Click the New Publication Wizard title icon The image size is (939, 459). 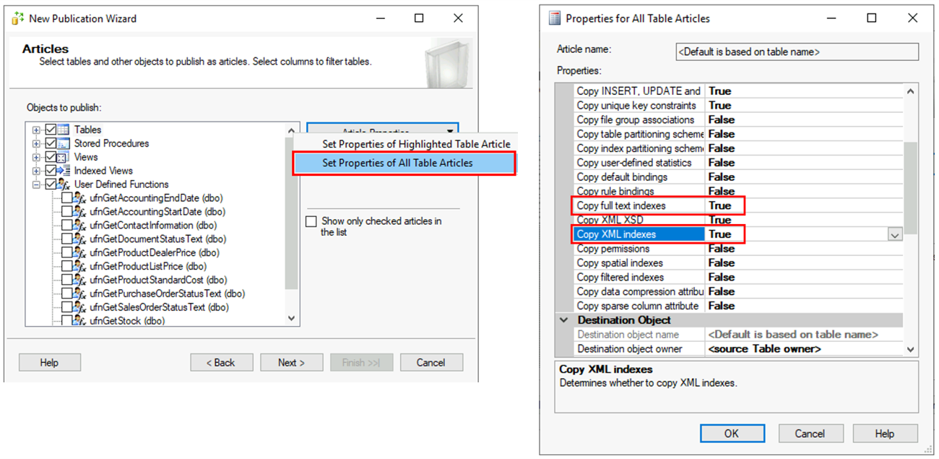pos(19,19)
